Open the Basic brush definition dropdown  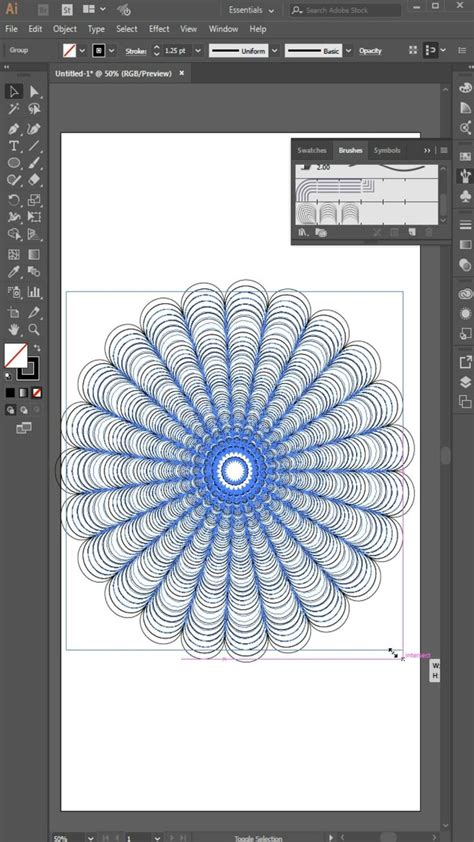[x=348, y=50]
